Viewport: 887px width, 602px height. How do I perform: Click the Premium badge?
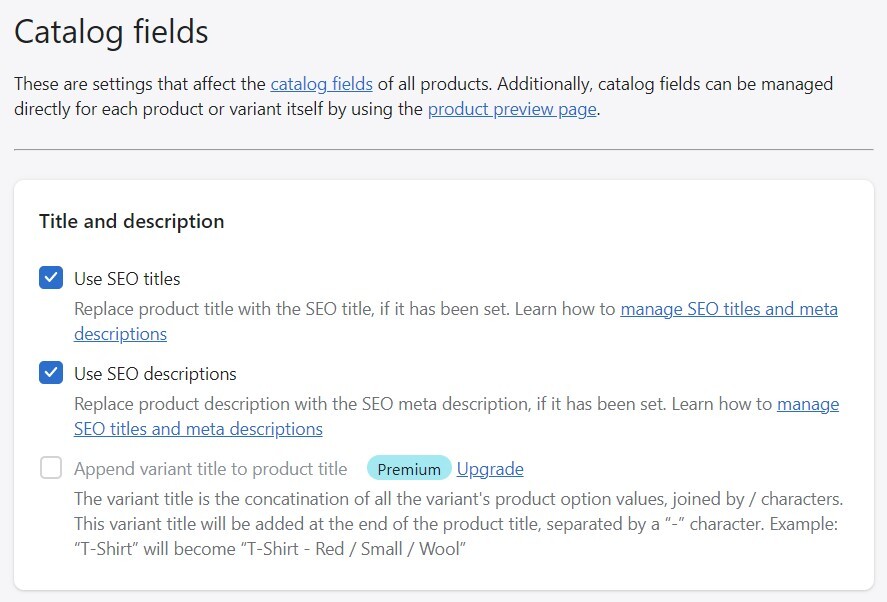pyautogui.click(x=409, y=469)
